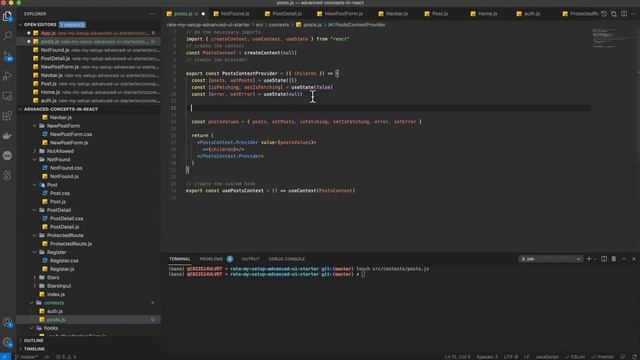Screen dimensions: 640x360
Task: Open auth.js under the contexts folder
Action: [x=55, y=311]
